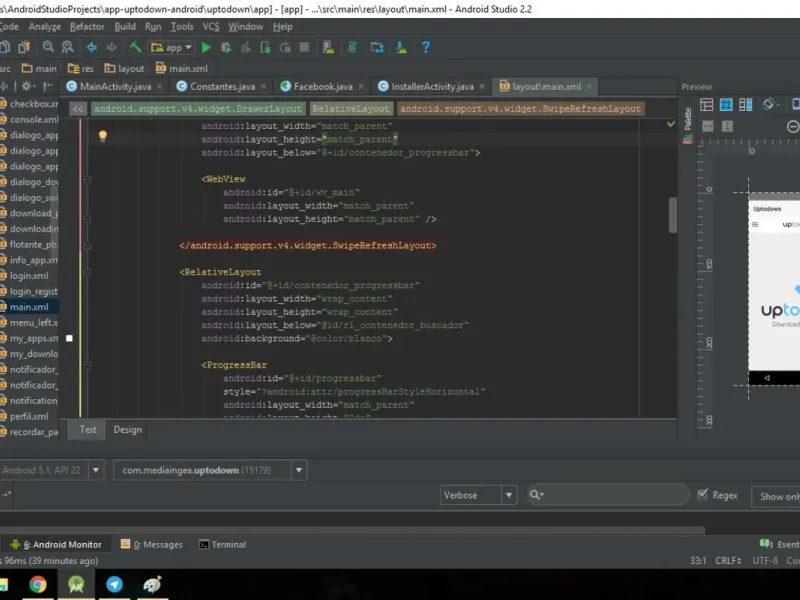The width and height of the screenshot is (800, 600).
Task: Click the Debug app bug icon
Action: pos(227,47)
